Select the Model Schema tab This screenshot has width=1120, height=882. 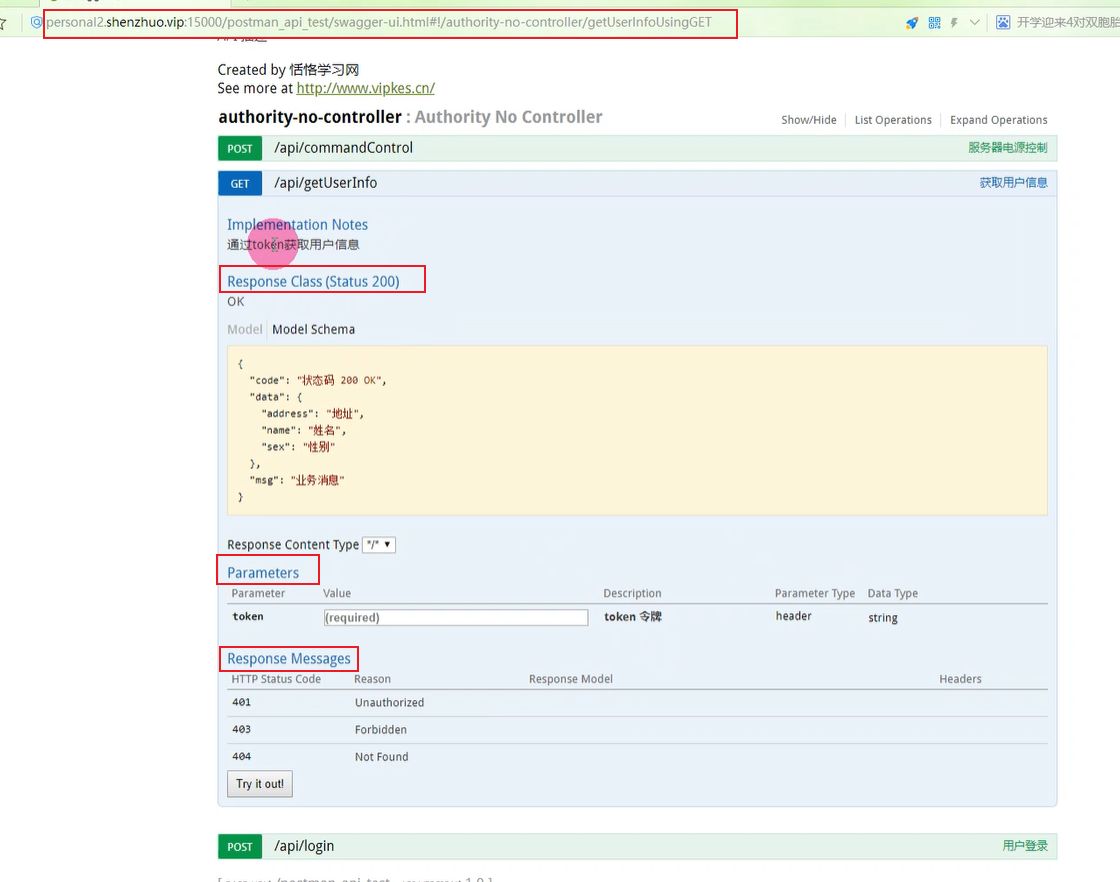(x=313, y=329)
